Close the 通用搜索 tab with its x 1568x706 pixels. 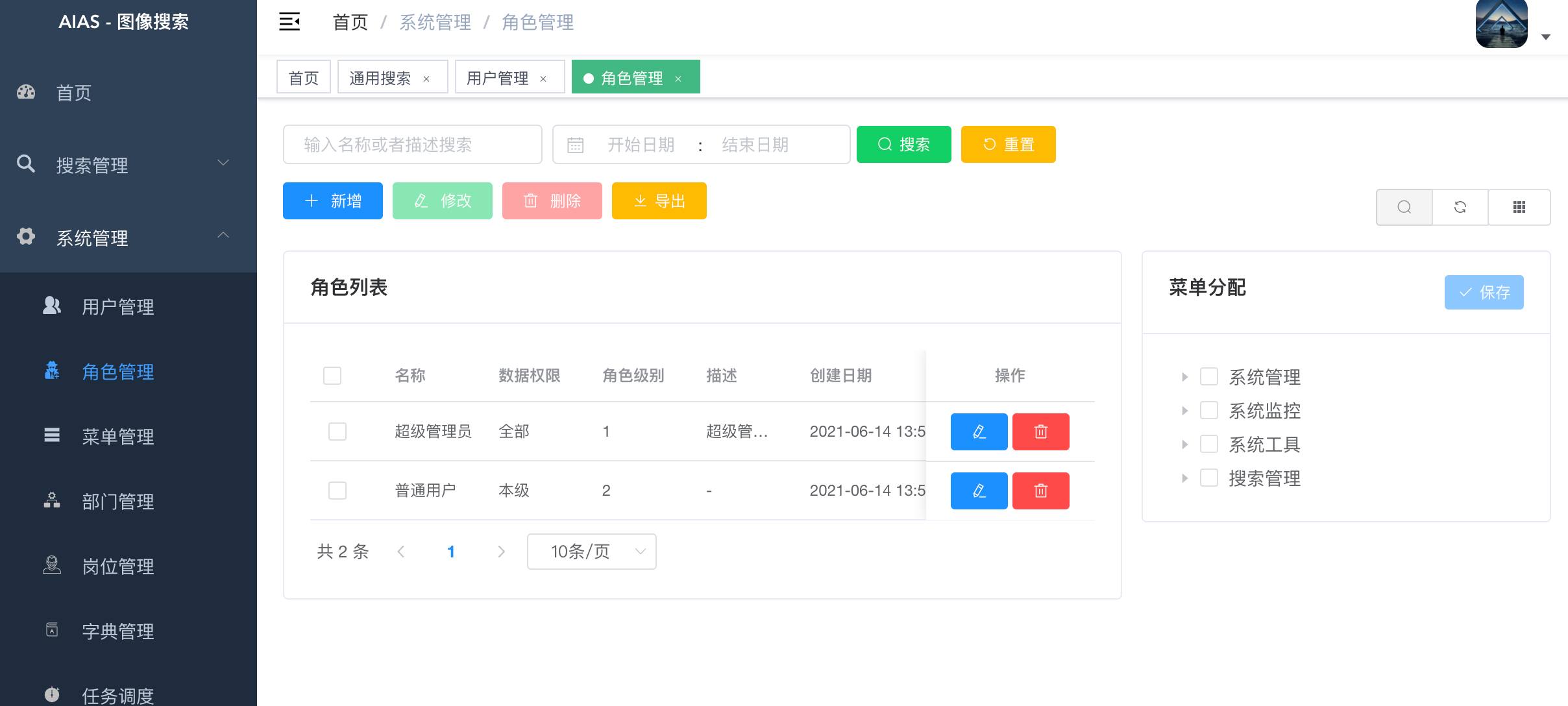pos(426,79)
